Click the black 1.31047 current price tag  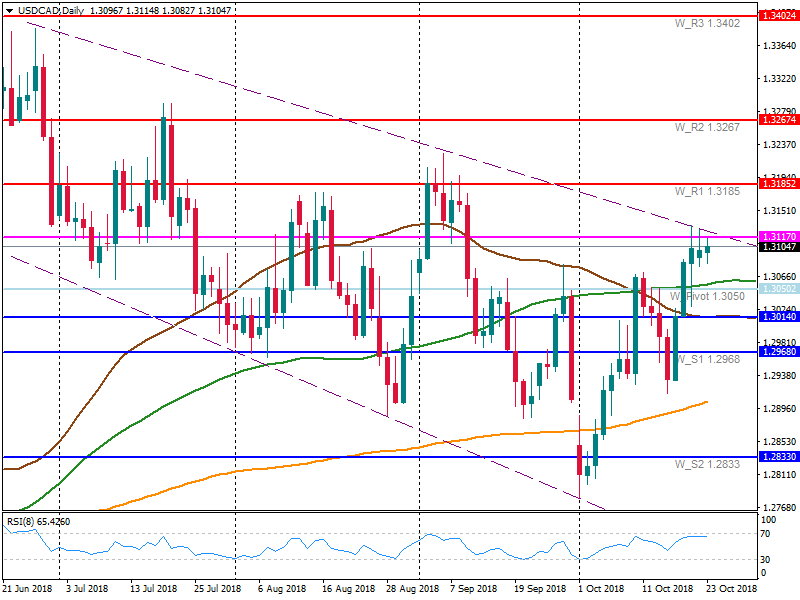[777, 246]
